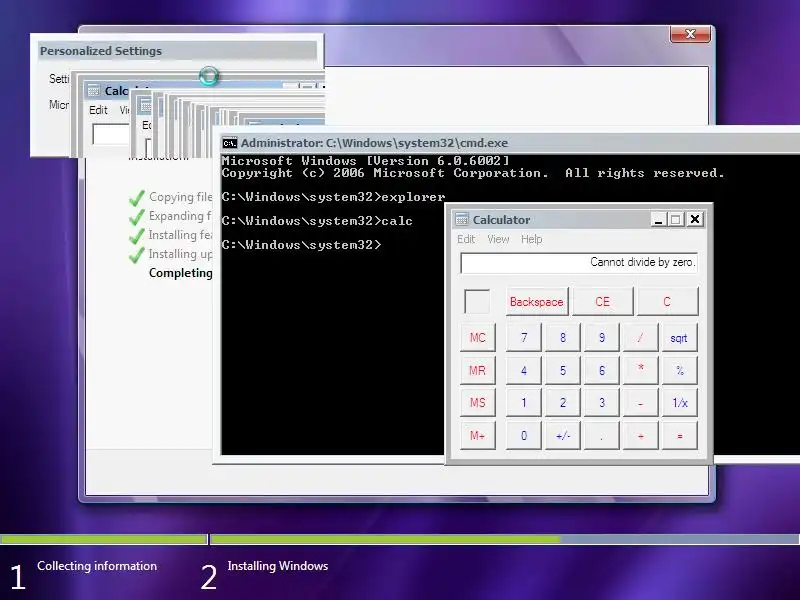Click the Administrator cmd.exe title bar
This screenshot has height=600, width=800.
[508, 143]
